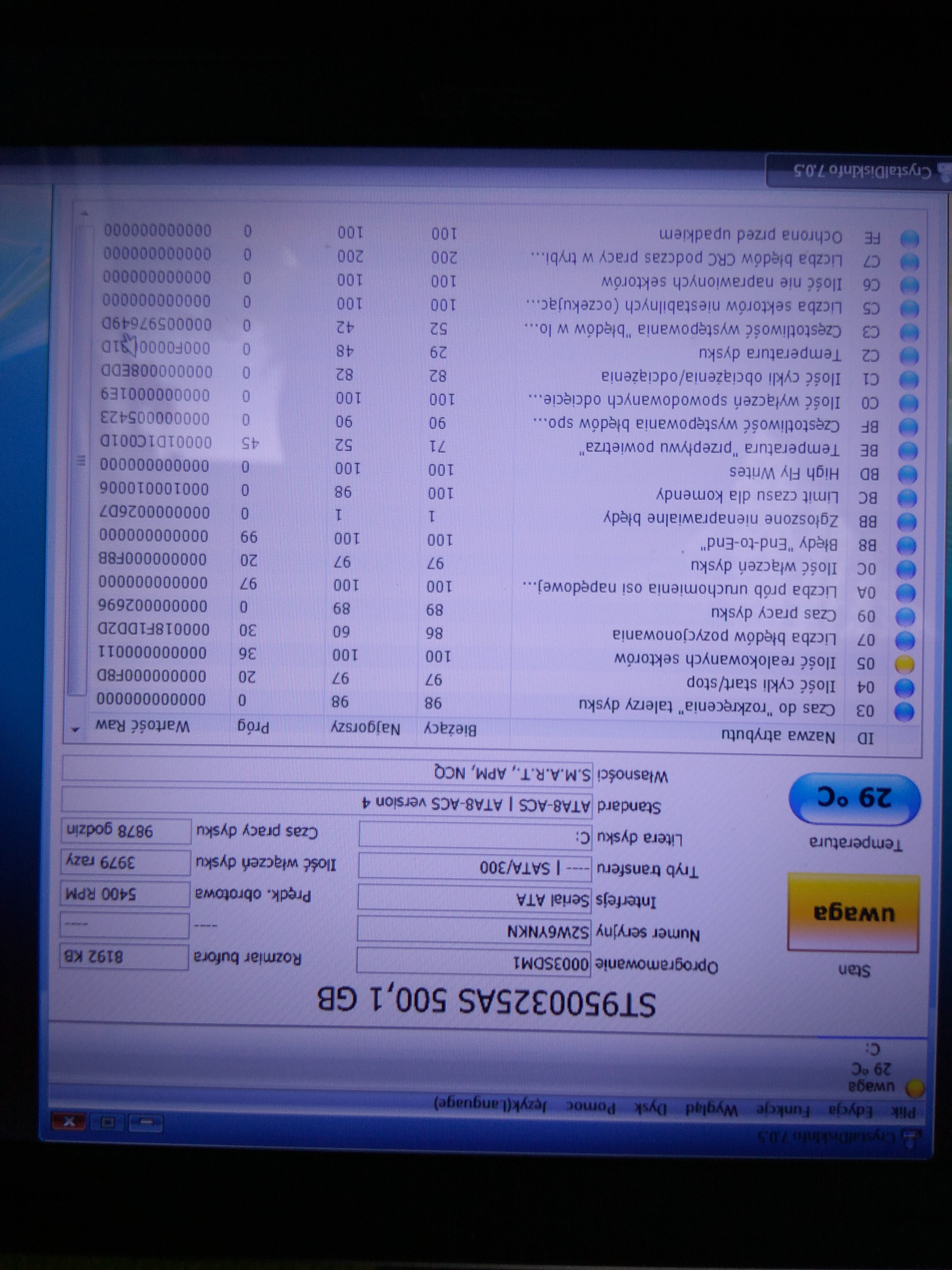Click the Oprogramowanie field showing 0003SDM1

(x=474, y=963)
